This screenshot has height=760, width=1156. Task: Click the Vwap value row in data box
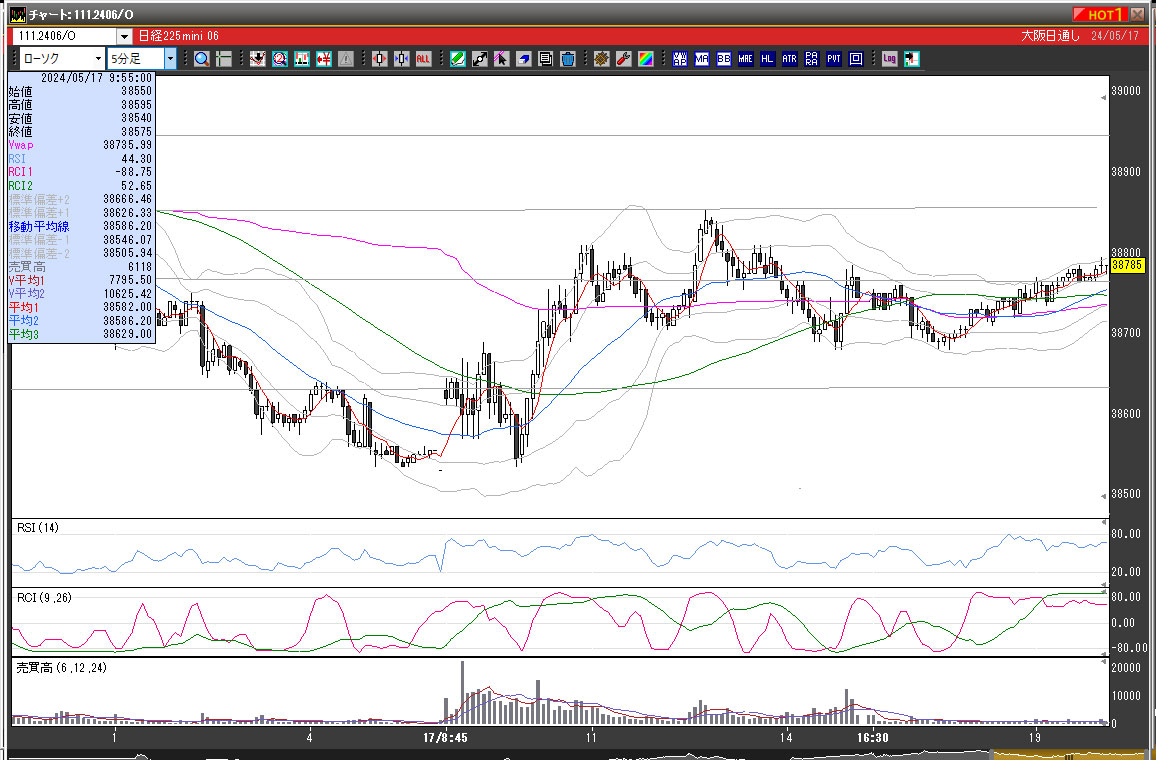pyautogui.click(x=80, y=145)
